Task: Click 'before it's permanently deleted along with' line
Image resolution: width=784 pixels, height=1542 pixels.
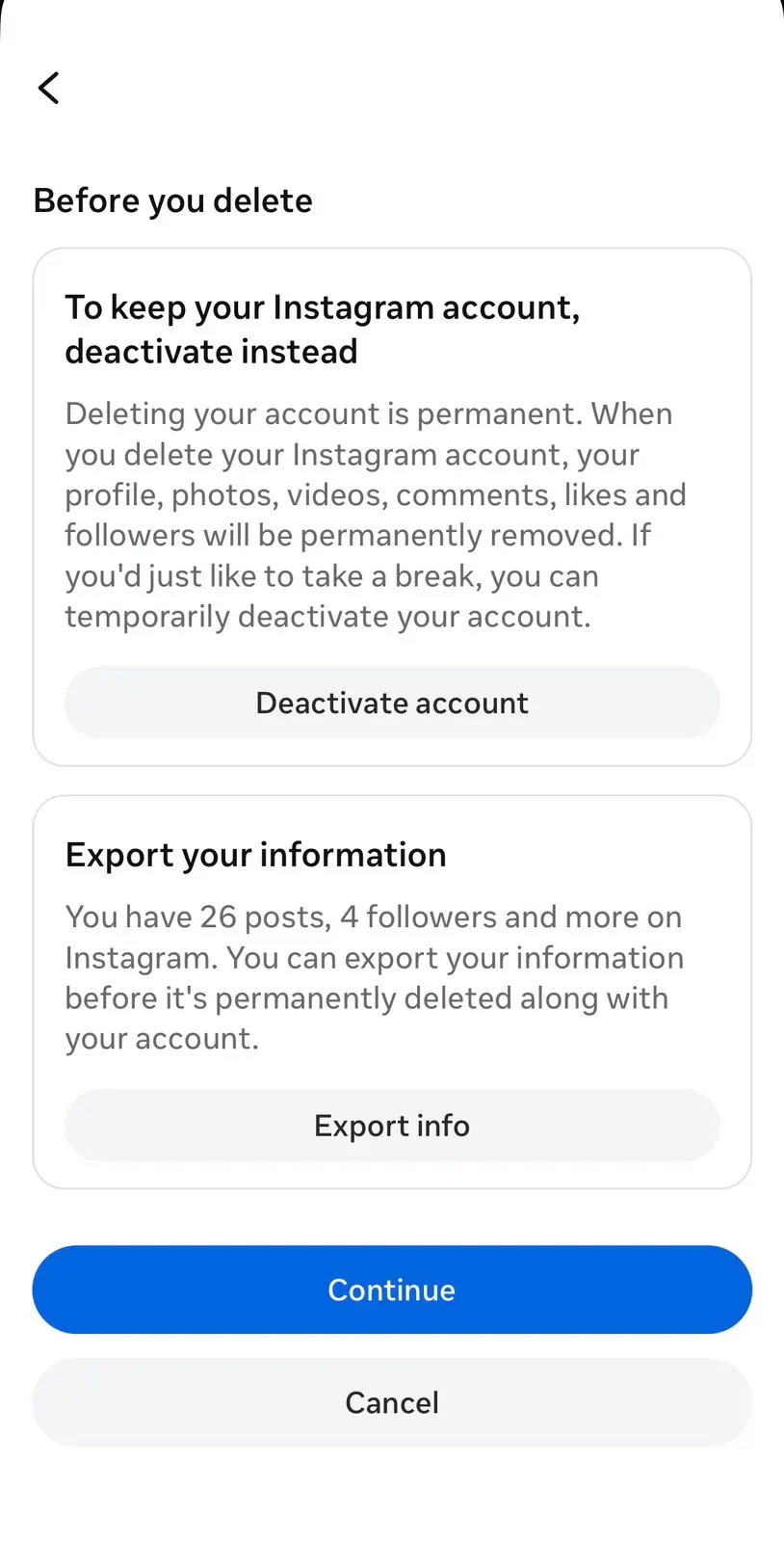Action: (366, 997)
